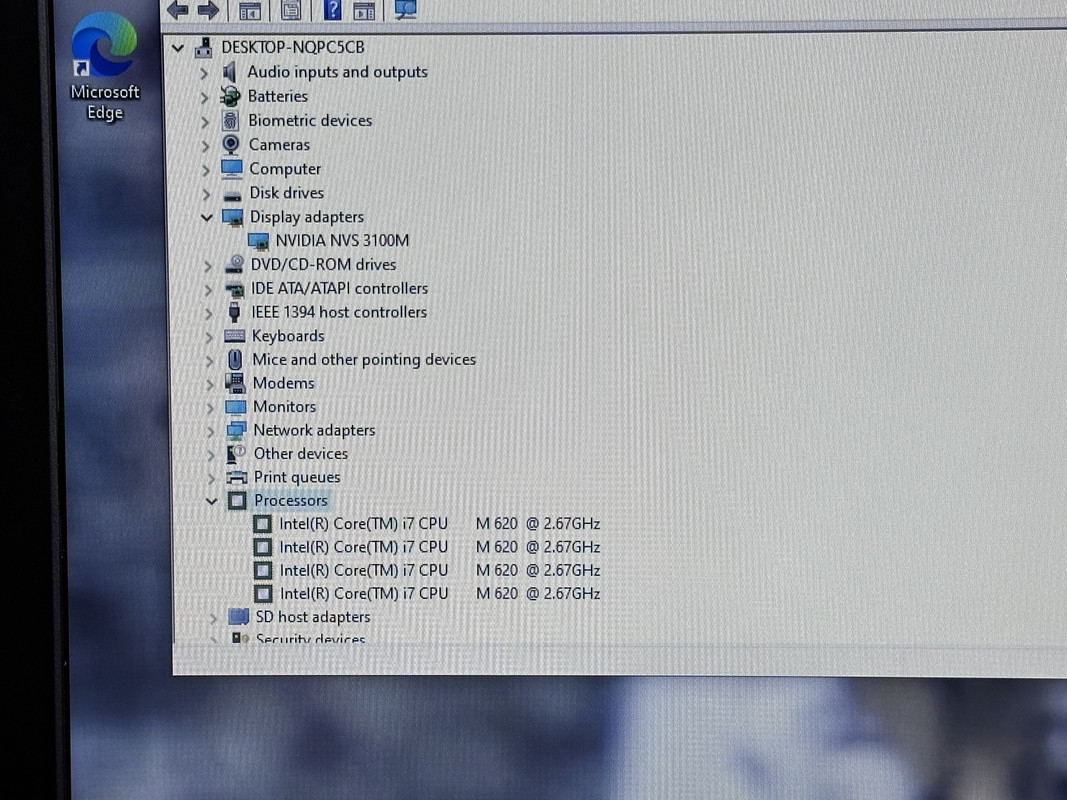Open Microsoft Edge desktop shortcut
1067x800 pixels.
[104, 66]
